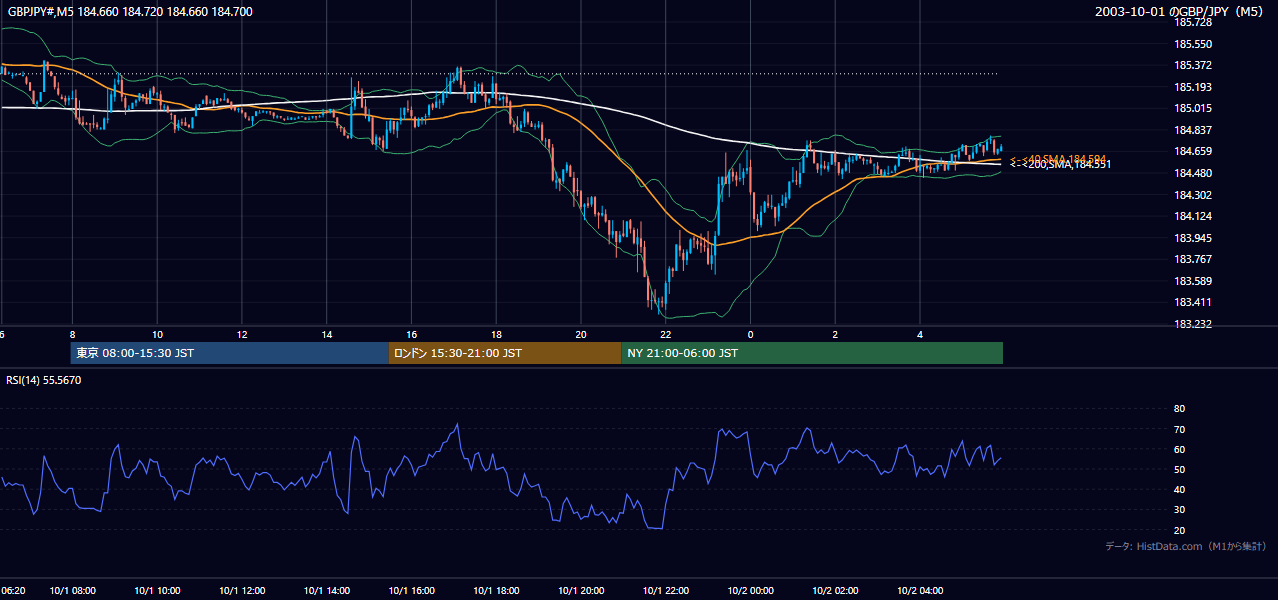This screenshot has height=600, width=1278.
Task: Click the 10/1 10:00 time axis label
Action: (157, 591)
